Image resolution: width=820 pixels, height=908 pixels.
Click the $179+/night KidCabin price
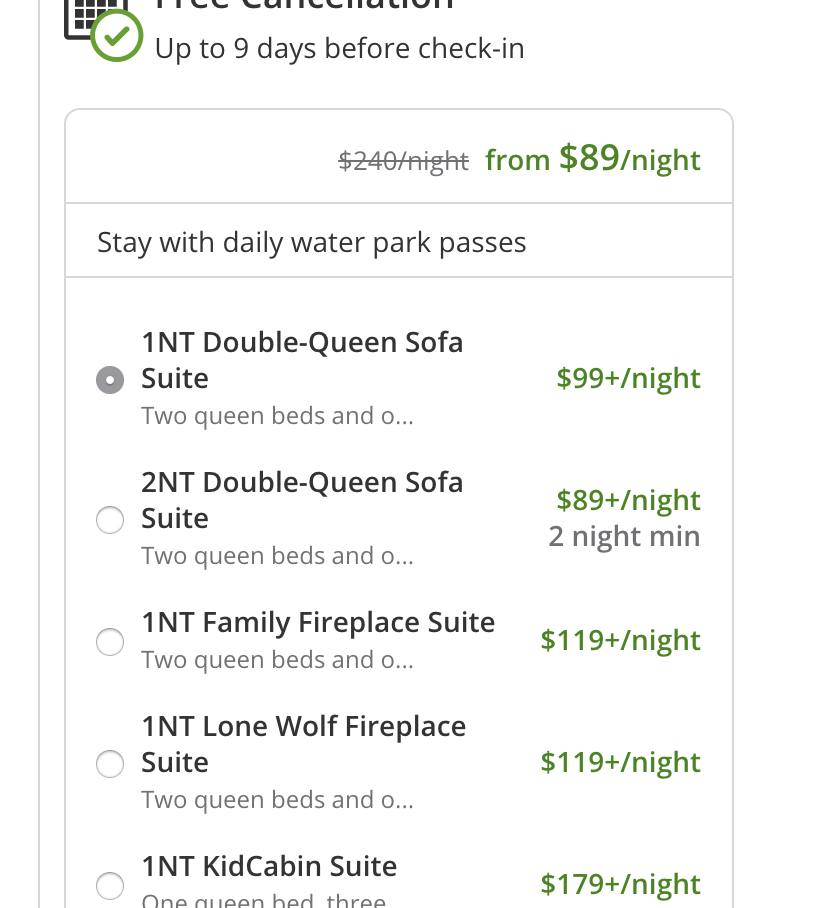[621, 884]
